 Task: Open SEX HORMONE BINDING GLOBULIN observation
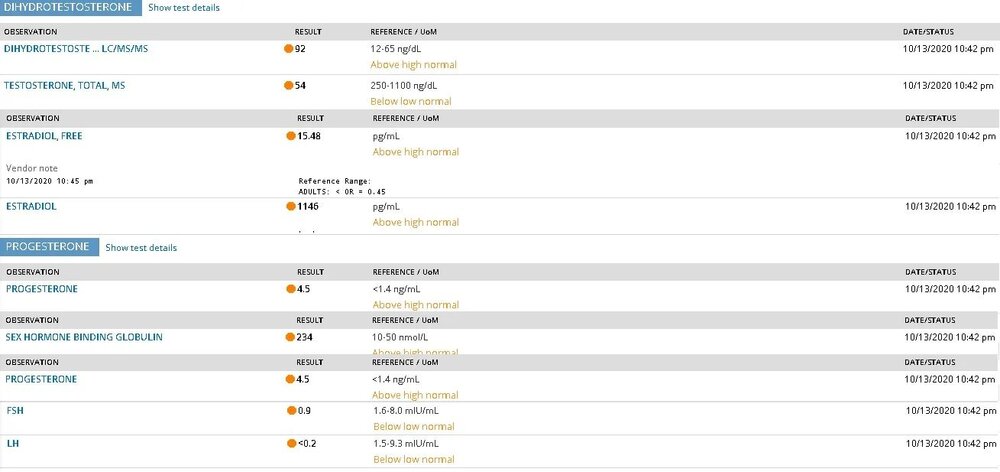coord(84,337)
